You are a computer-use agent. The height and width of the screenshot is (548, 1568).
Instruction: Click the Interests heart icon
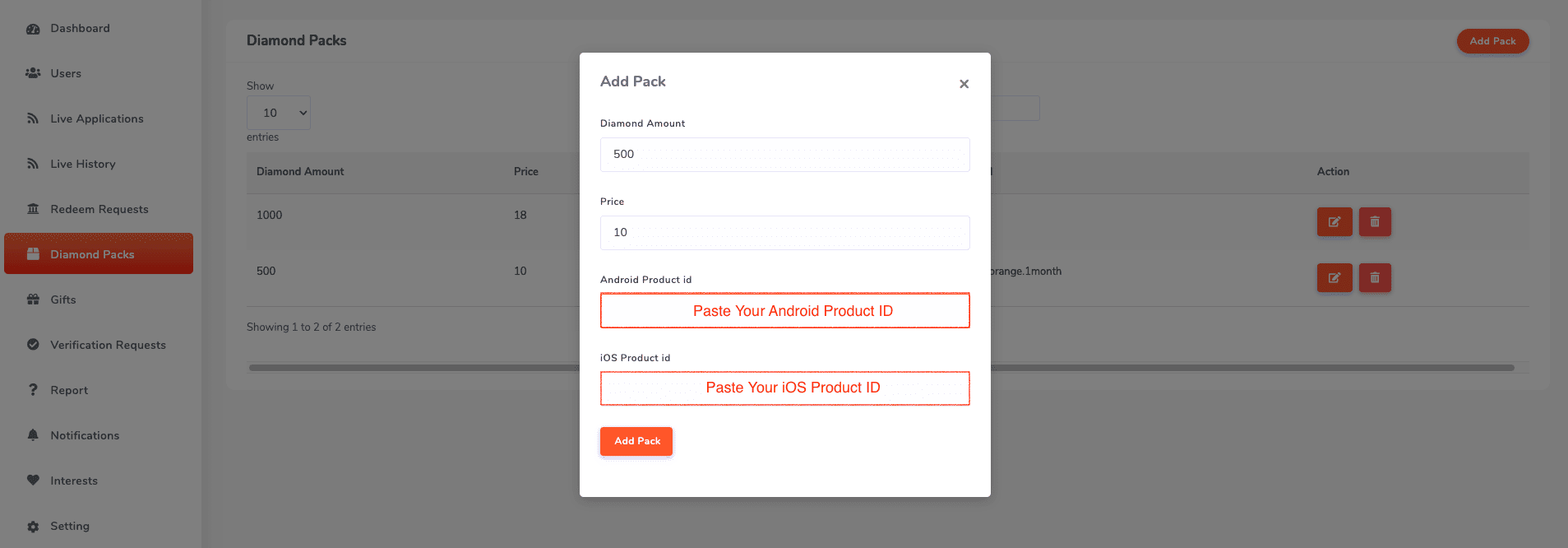(33, 481)
